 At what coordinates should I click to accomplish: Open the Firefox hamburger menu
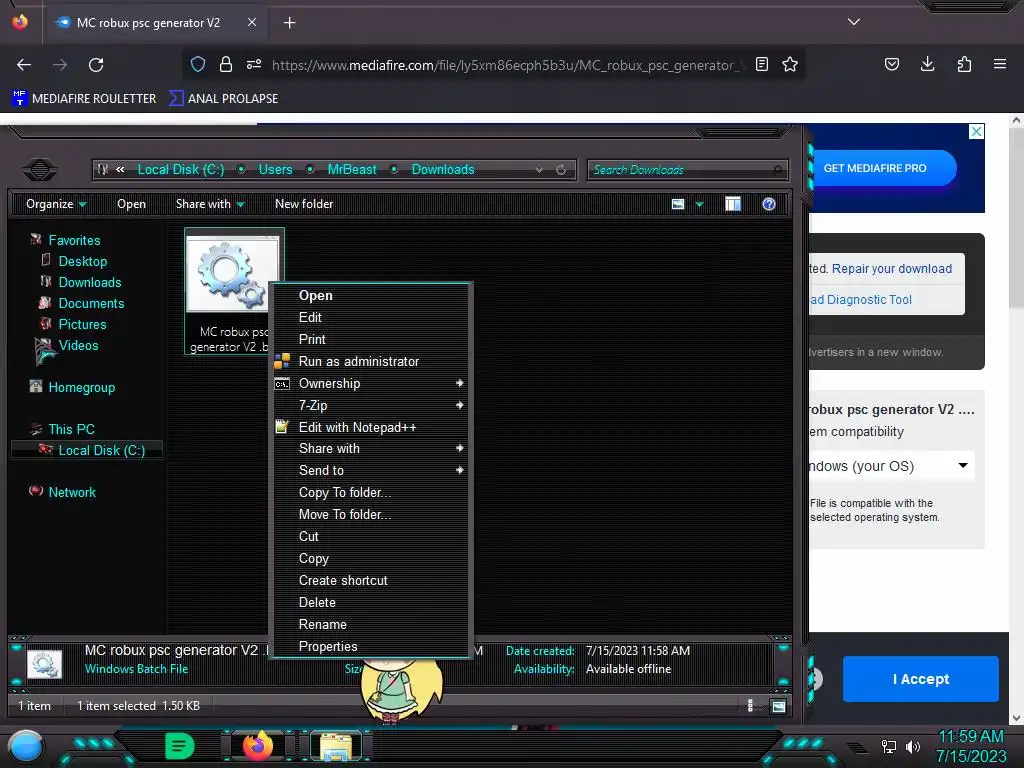coord(1000,64)
